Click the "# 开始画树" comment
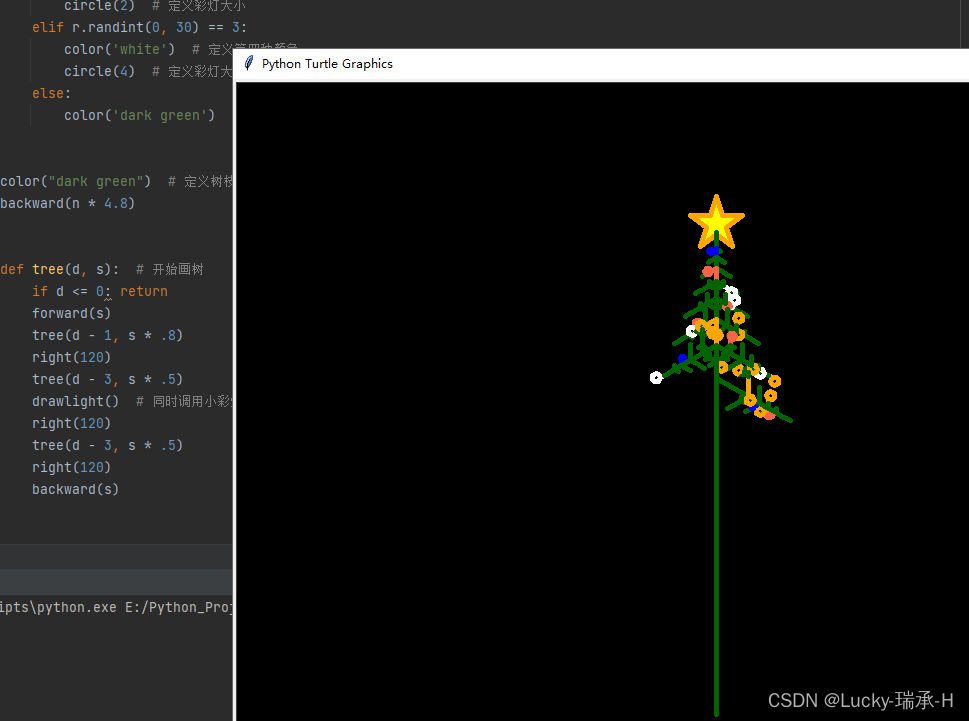 pyautogui.click(x=169, y=269)
